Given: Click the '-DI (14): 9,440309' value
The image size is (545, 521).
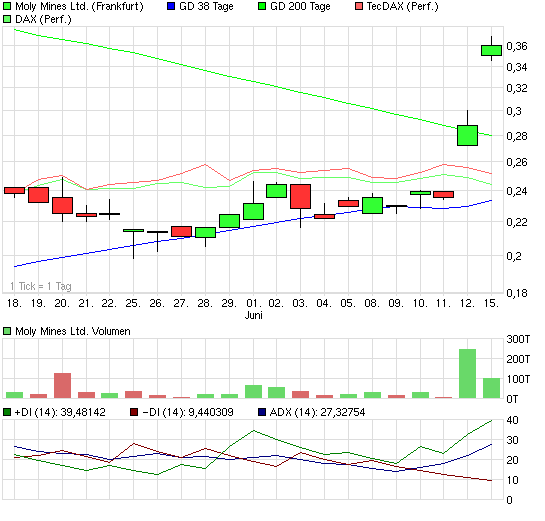Looking at the screenshot, I should pos(188,413).
